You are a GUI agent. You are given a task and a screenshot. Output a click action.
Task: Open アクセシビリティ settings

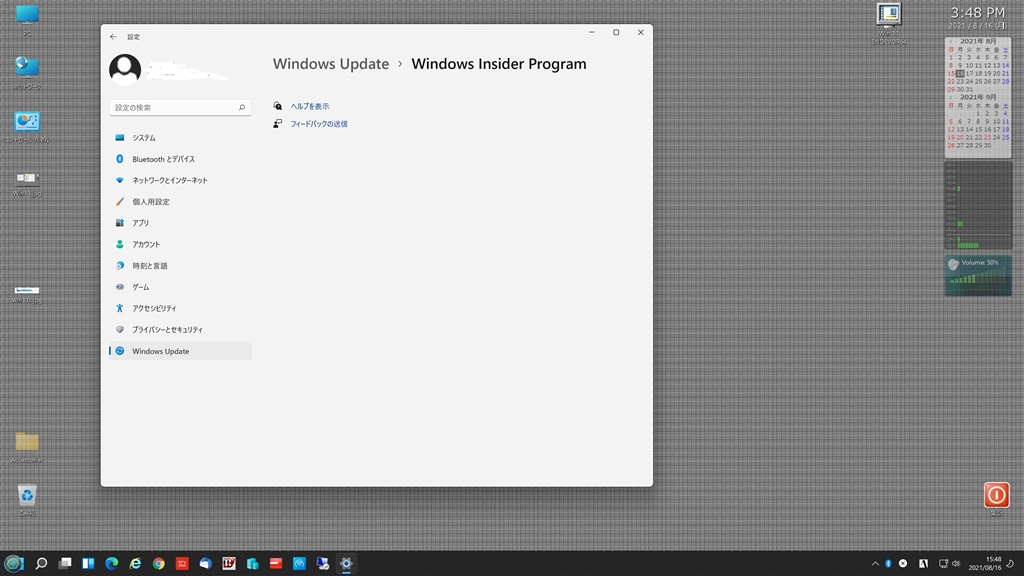[180, 308]
